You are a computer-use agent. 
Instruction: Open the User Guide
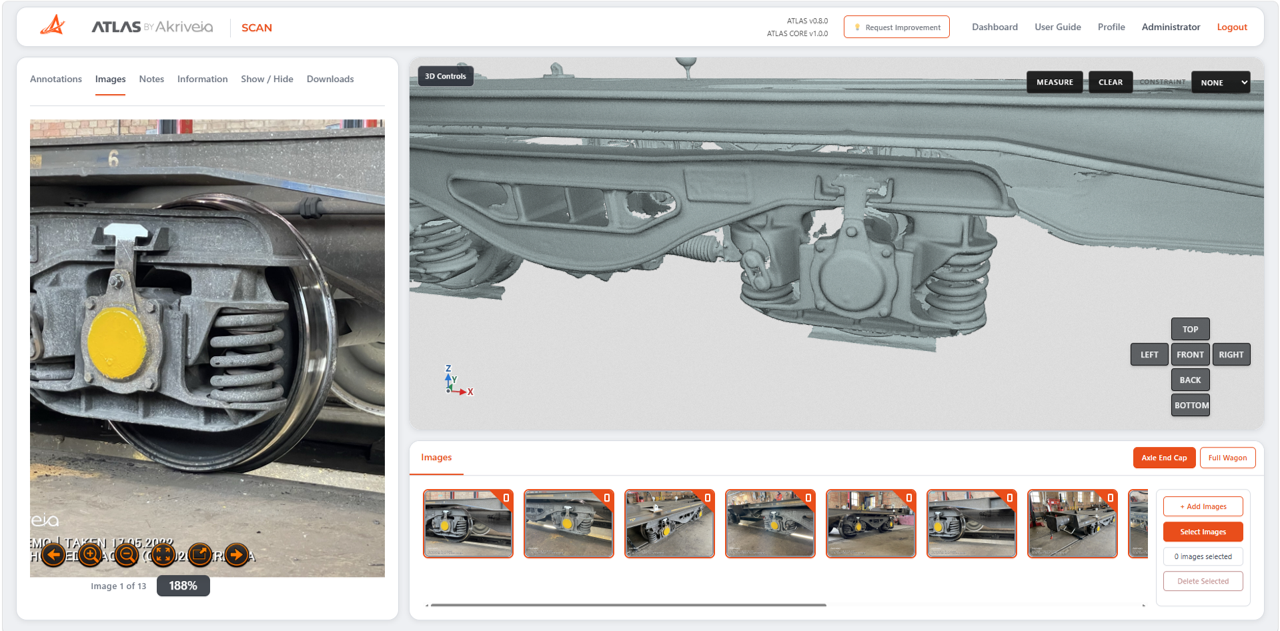click(x=1057, y=27)
